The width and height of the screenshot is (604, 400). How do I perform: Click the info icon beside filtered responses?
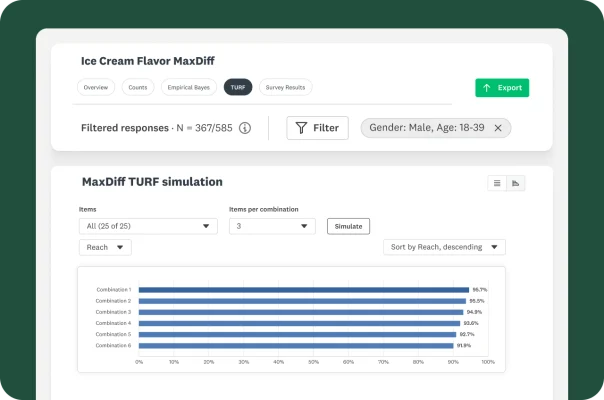coord(245,128)
